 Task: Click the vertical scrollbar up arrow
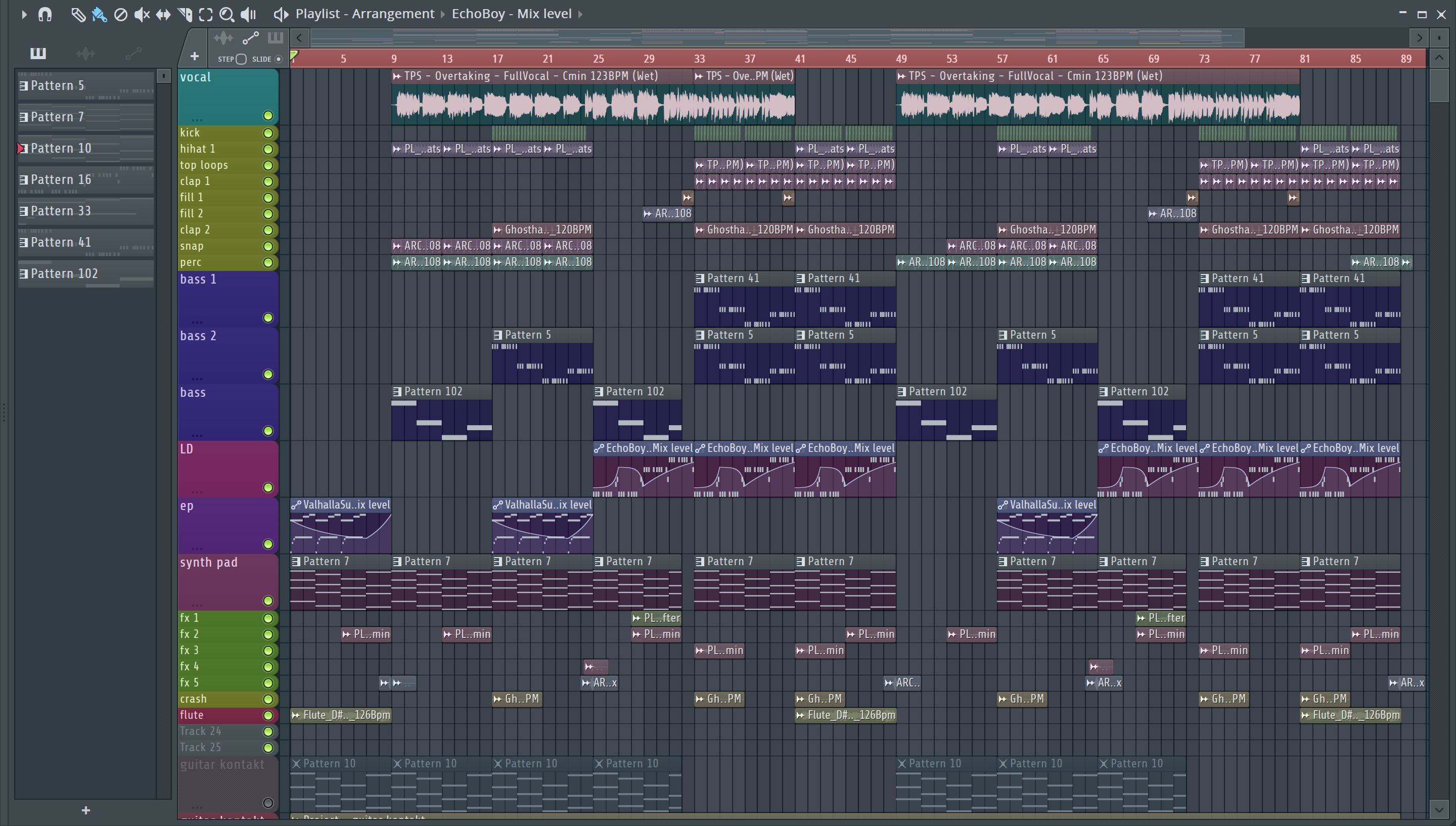[1439, 58]
